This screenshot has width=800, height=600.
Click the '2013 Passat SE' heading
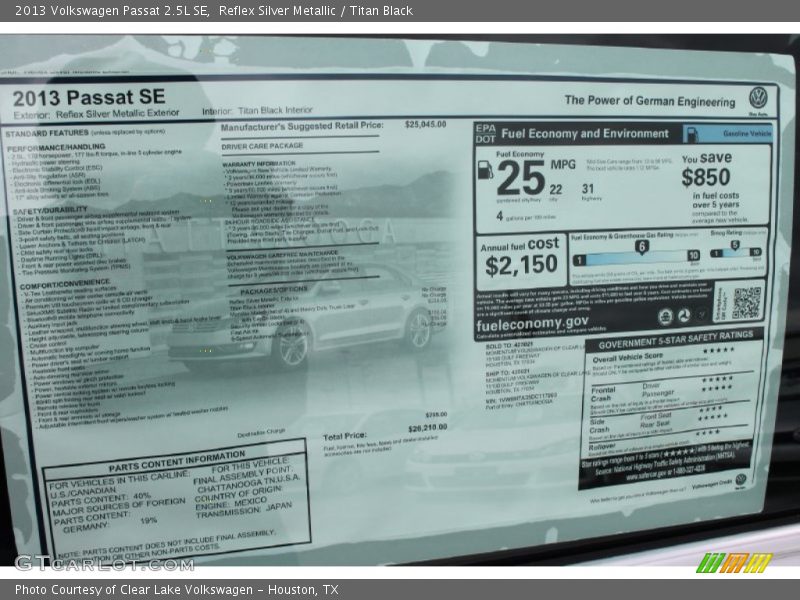pyautogui.click(x=89, y=97)
